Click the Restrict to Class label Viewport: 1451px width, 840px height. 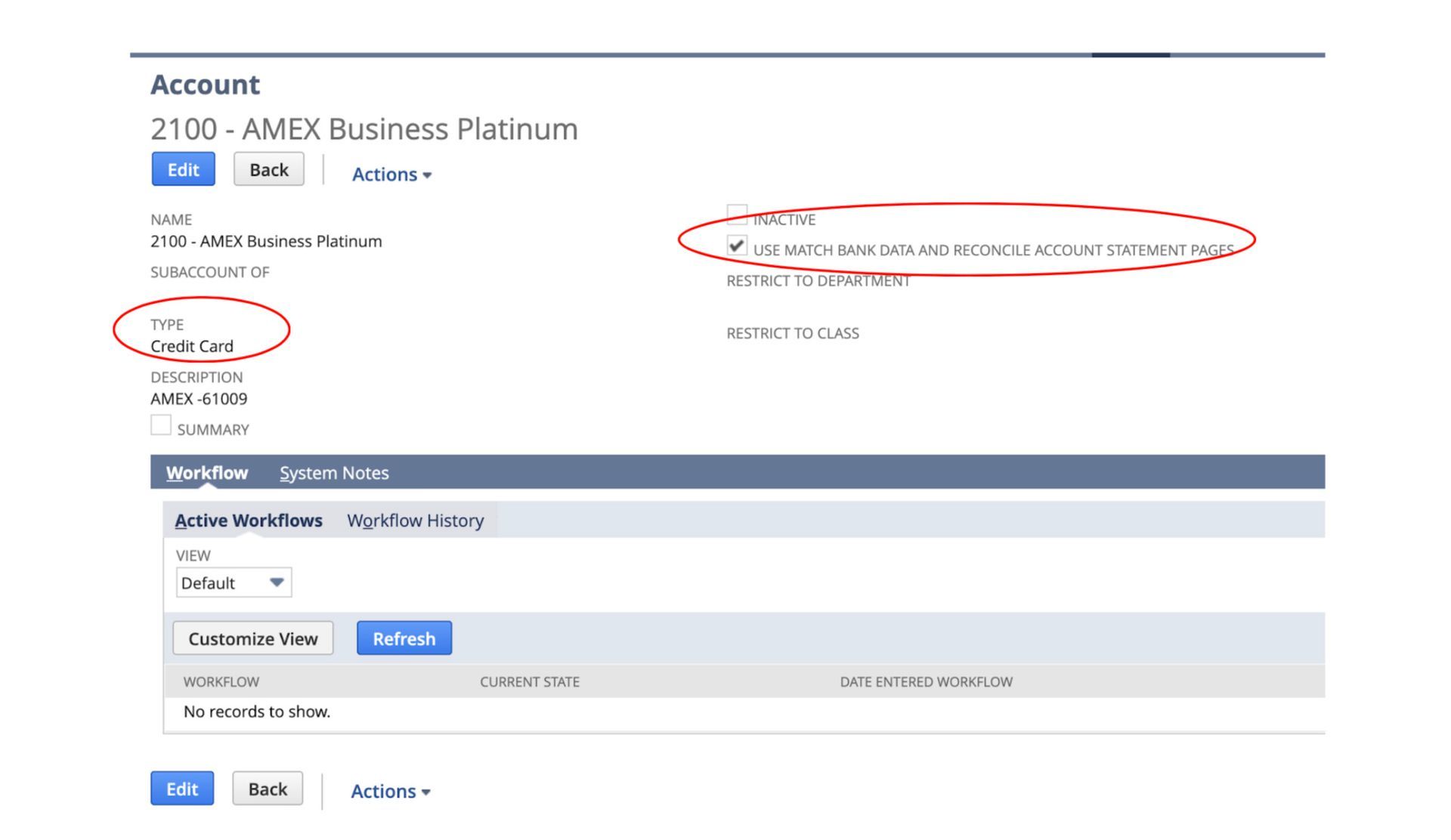793,333
